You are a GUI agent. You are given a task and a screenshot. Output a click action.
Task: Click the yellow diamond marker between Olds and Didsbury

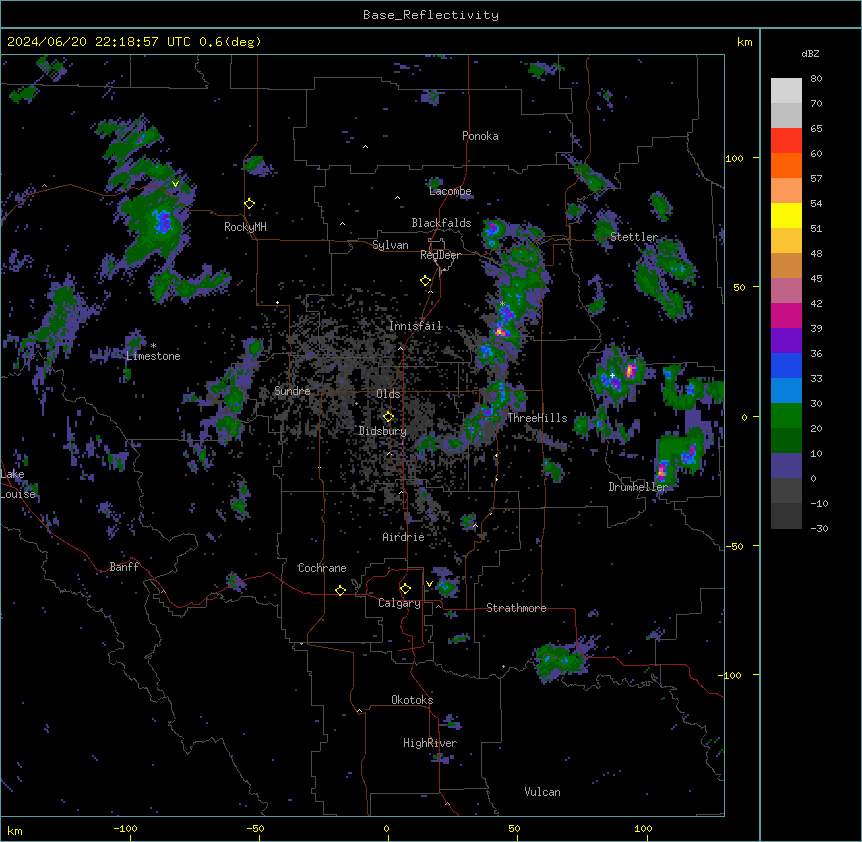388,417
